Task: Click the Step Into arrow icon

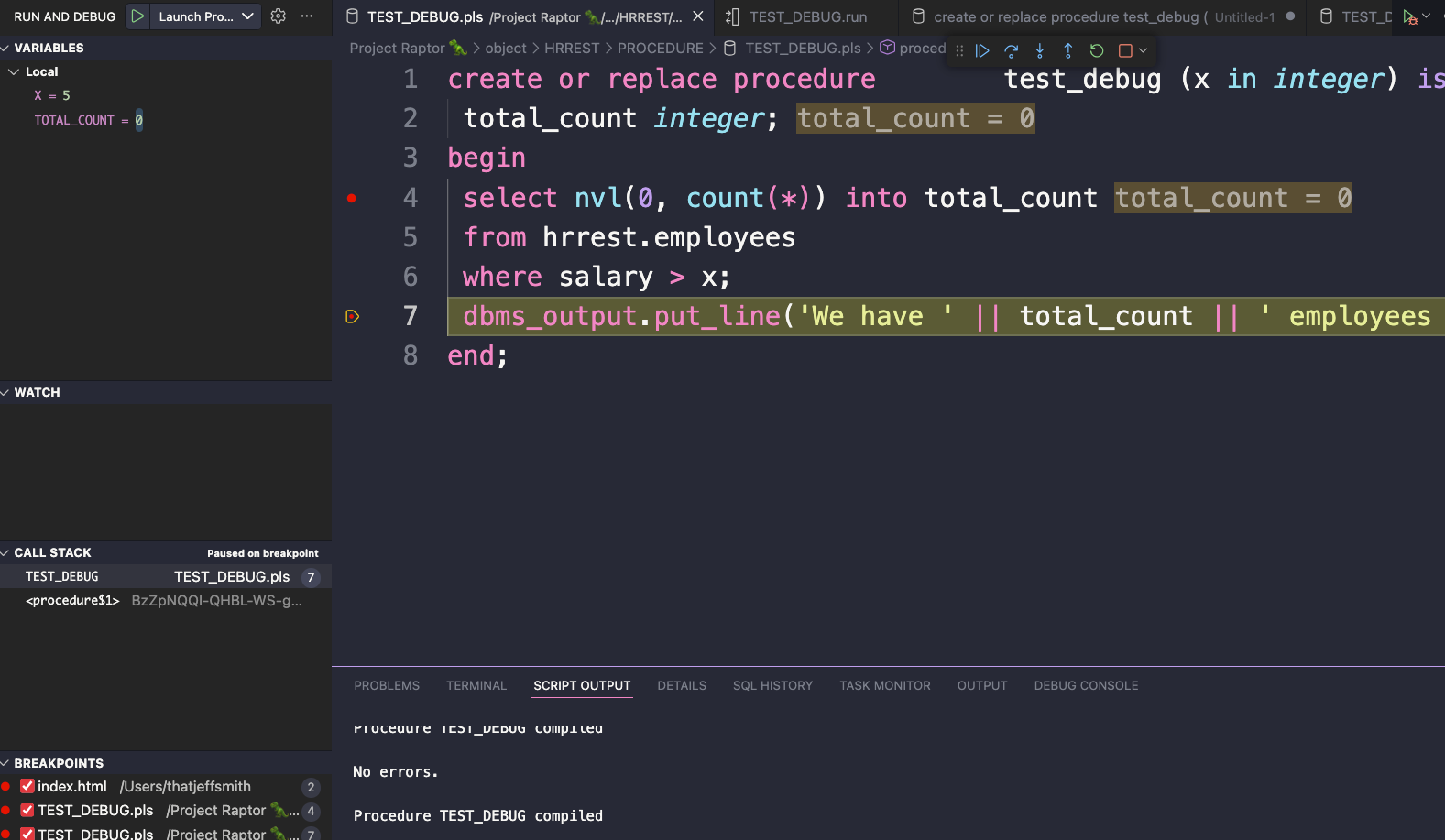Action: point(1039,51)
